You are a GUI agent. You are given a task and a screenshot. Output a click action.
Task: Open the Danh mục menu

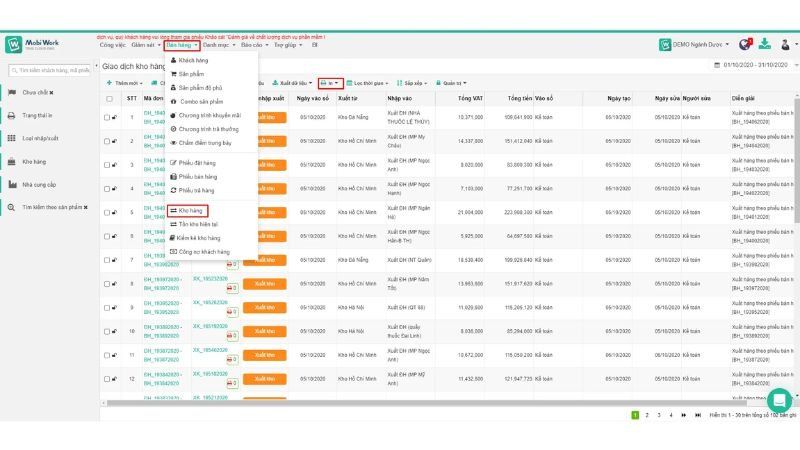pos(219,45)
